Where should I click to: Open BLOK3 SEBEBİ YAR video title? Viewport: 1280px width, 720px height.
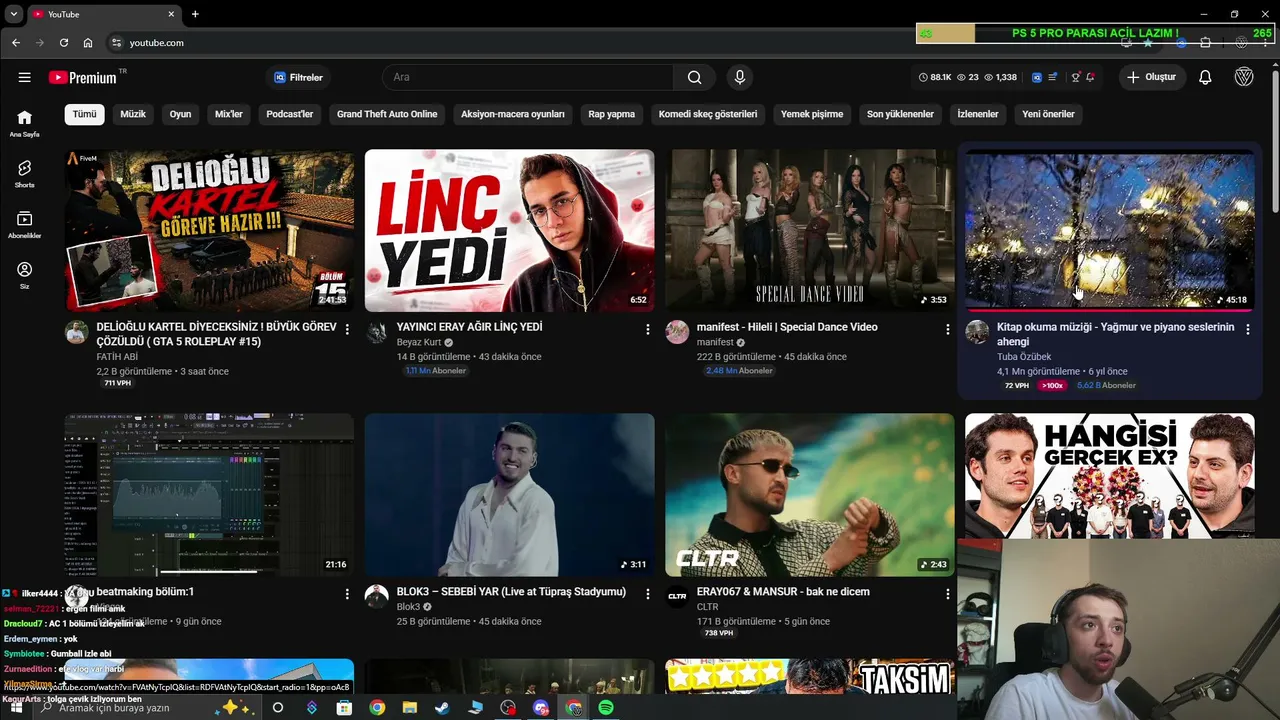click(511, 592)
